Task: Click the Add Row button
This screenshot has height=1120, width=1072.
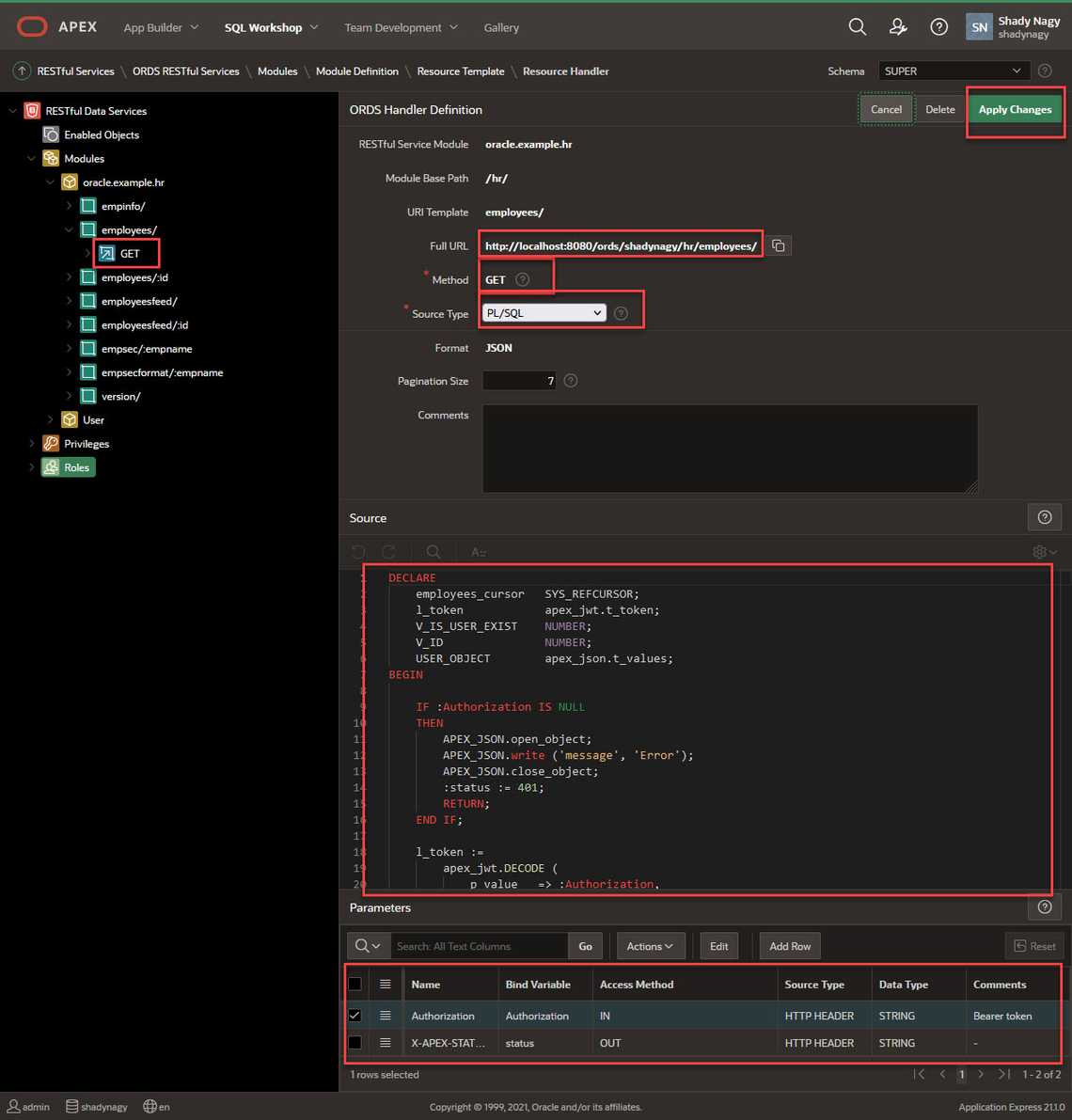Action: pos(790,946)
